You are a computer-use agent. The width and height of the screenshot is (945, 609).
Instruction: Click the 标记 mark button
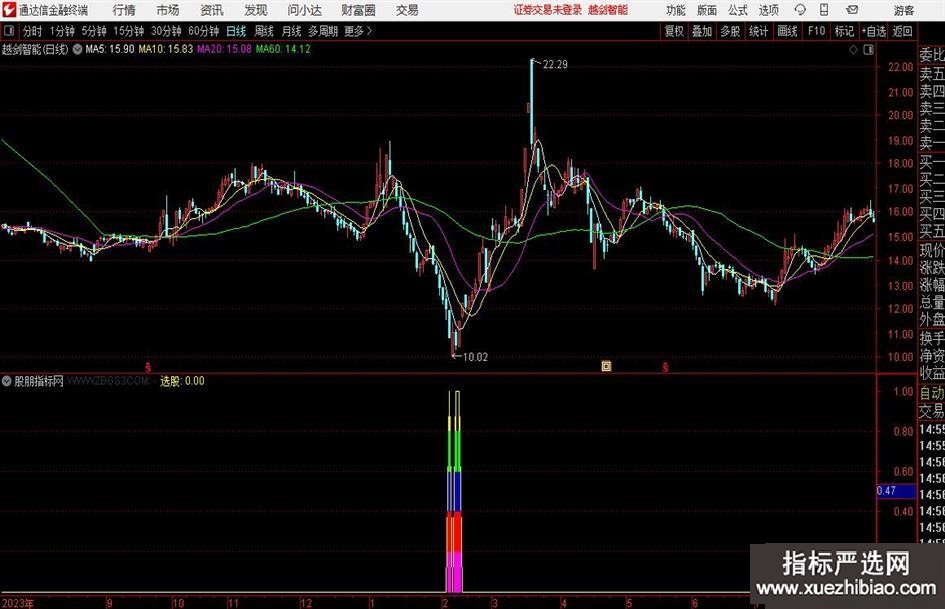point(844,31)
